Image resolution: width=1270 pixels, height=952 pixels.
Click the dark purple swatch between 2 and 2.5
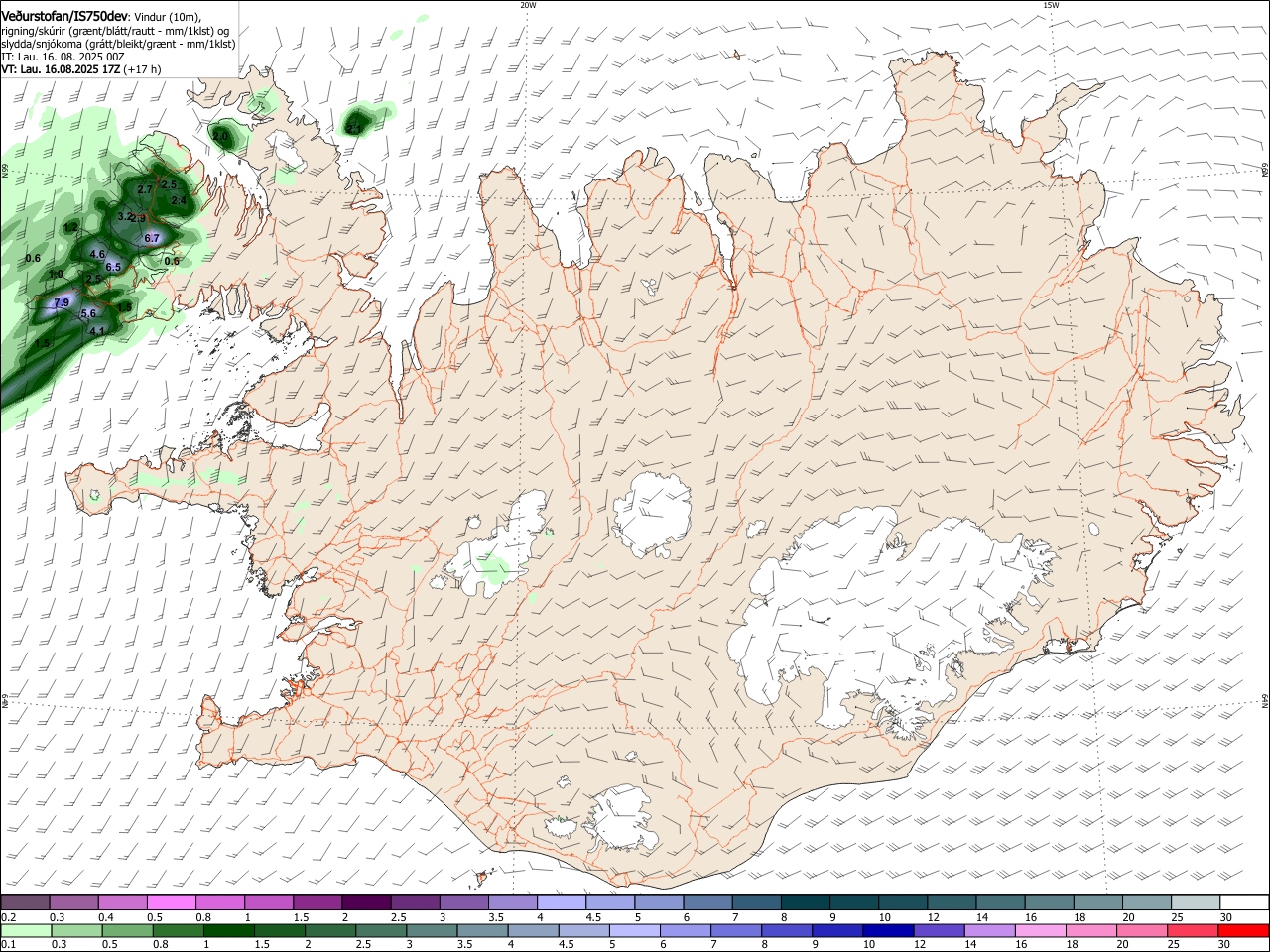(366, 903)
